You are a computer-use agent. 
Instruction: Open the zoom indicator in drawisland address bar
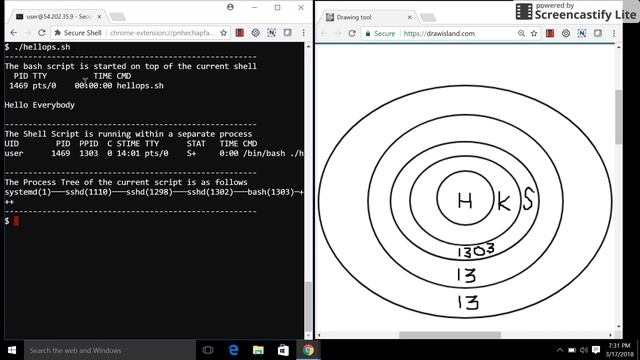pyautogui.click(x=521, y=33)
